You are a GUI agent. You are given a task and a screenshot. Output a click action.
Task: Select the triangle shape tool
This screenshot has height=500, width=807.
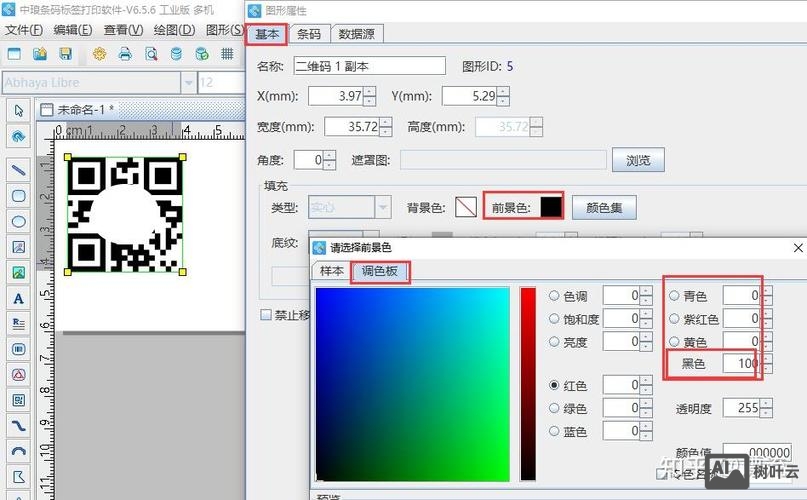(19, 374)
